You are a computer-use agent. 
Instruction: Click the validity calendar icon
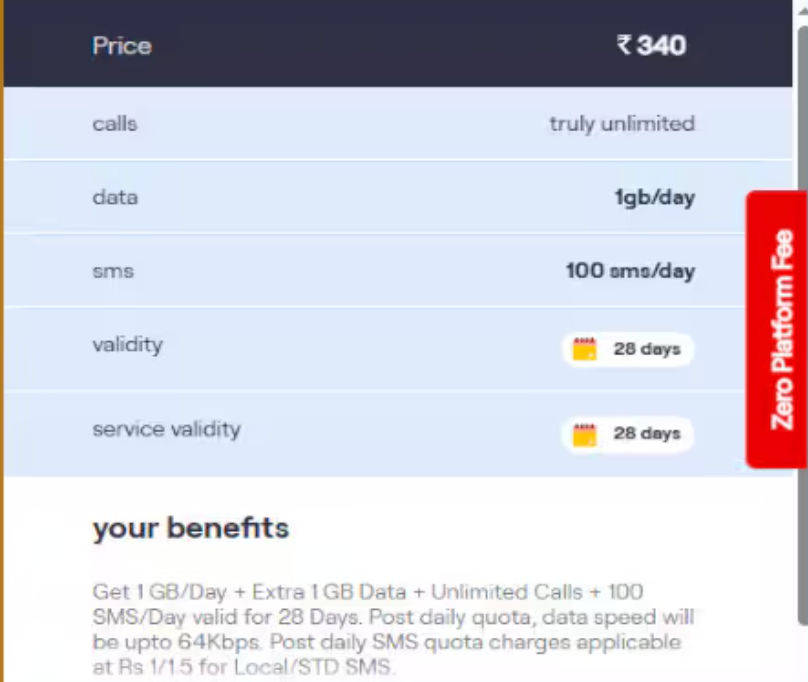(x=585, y=349)
